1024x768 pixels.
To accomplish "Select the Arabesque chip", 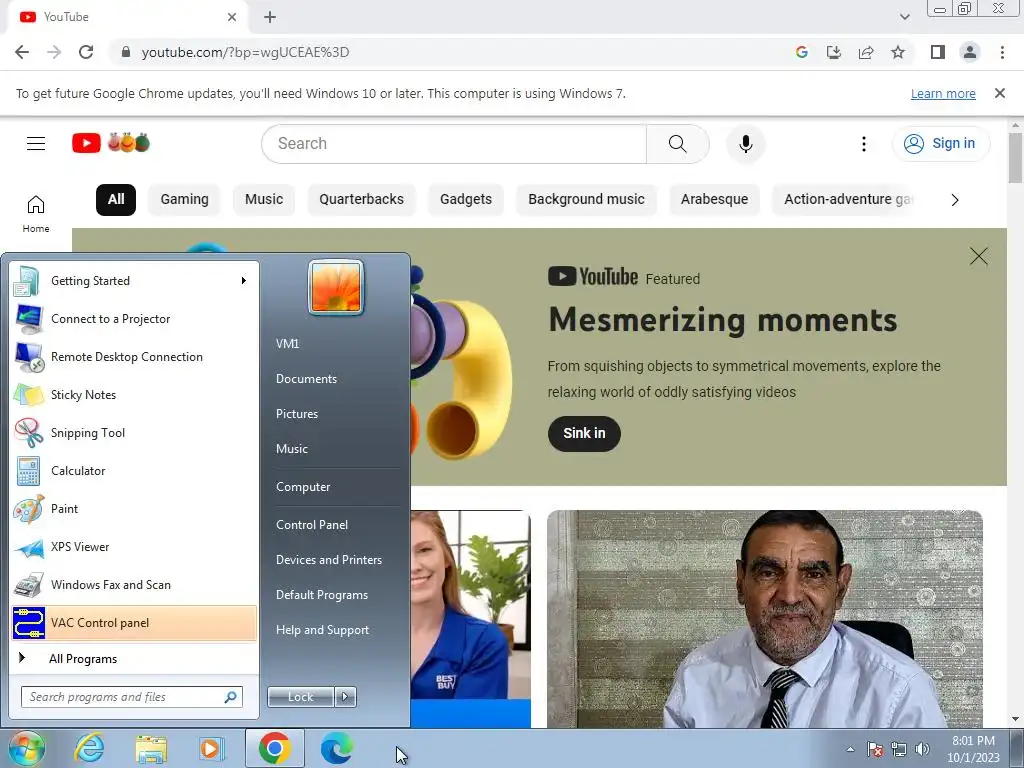I will click(714, 199).
